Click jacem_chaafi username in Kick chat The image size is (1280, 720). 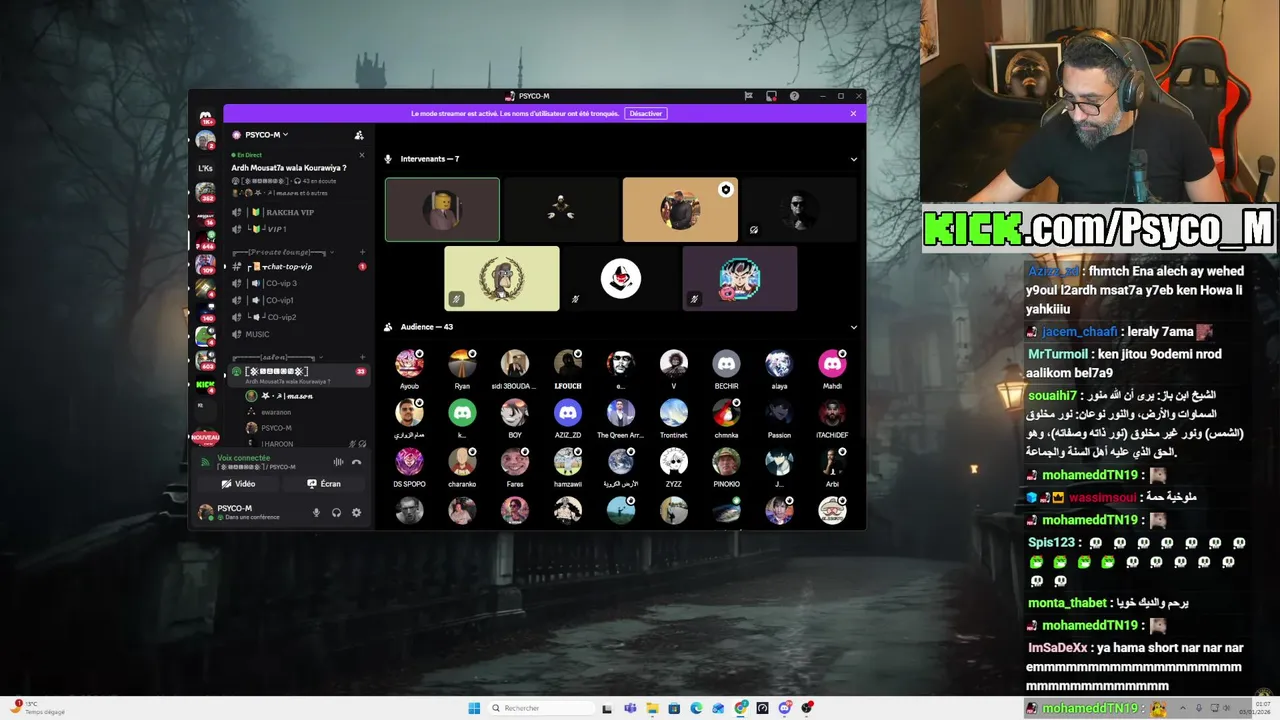click(1079, 332)
